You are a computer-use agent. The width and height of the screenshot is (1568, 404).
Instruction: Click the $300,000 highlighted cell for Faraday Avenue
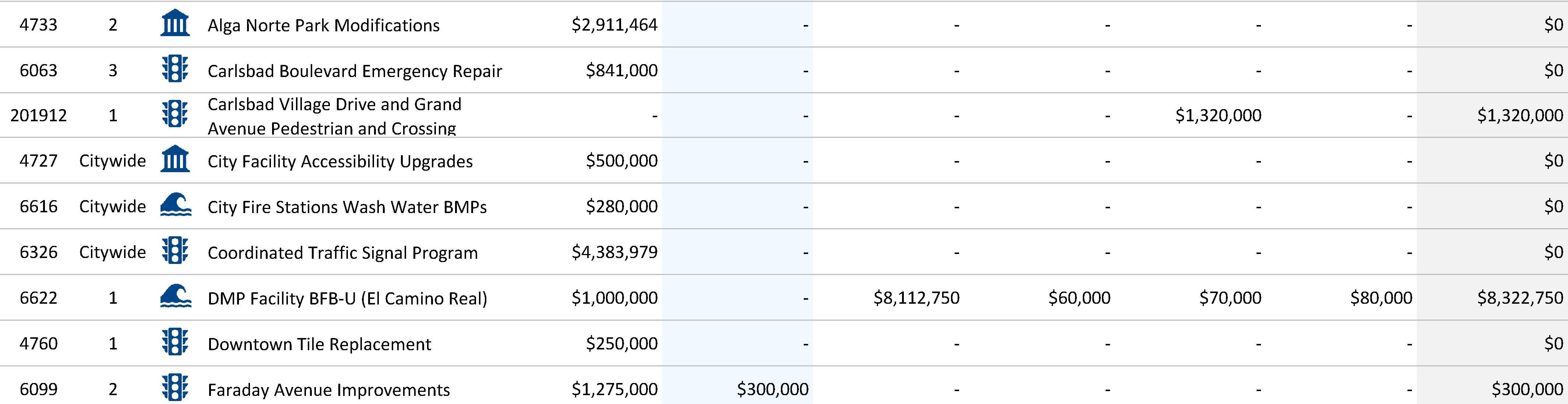point(772,389)
